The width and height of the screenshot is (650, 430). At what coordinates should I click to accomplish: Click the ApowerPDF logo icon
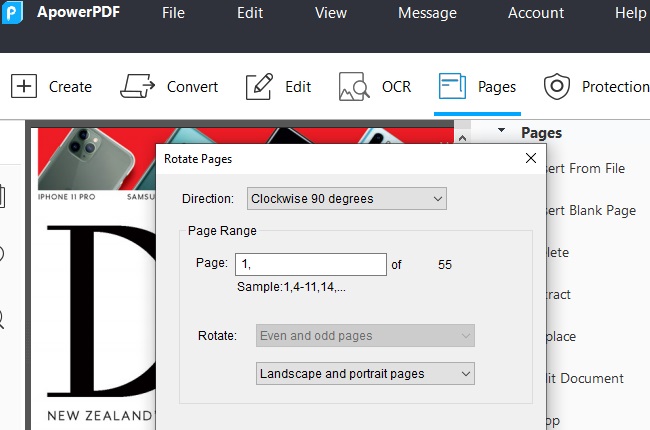tap(14, 12)
